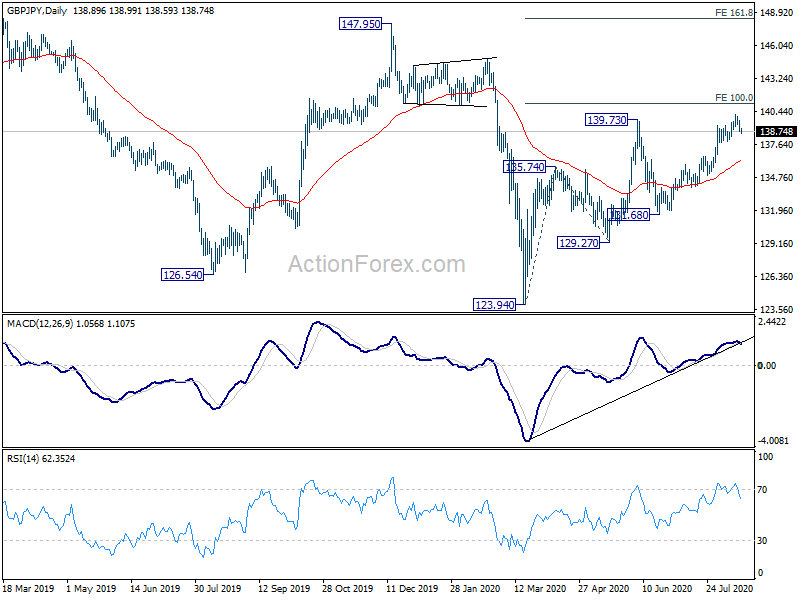
Task: Click the 30 Jul 2019 date label
Action: coord(217,588)
